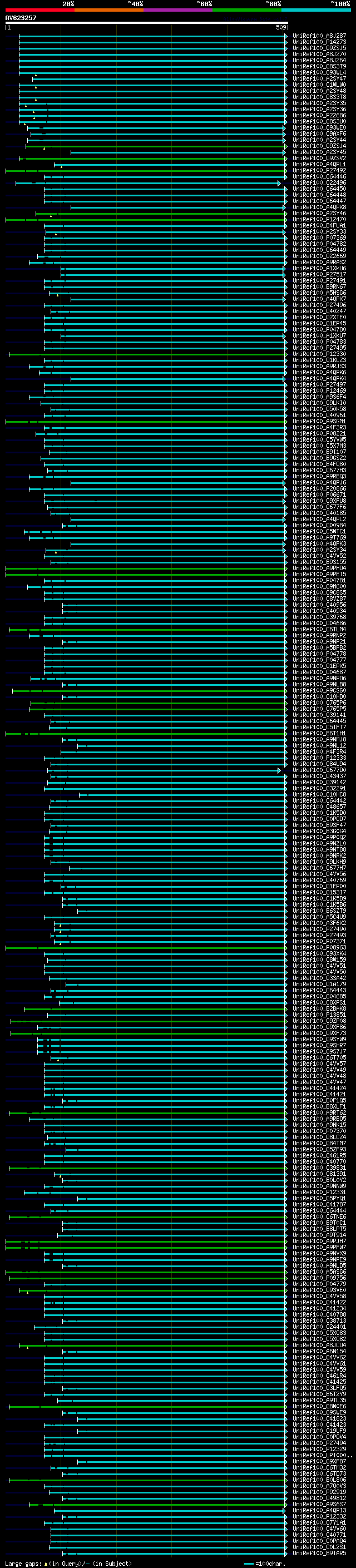Click the yellow large-gaps triangle in legend
The width and height of the screenshot is (356, 1568).
tap(46, 1563)
